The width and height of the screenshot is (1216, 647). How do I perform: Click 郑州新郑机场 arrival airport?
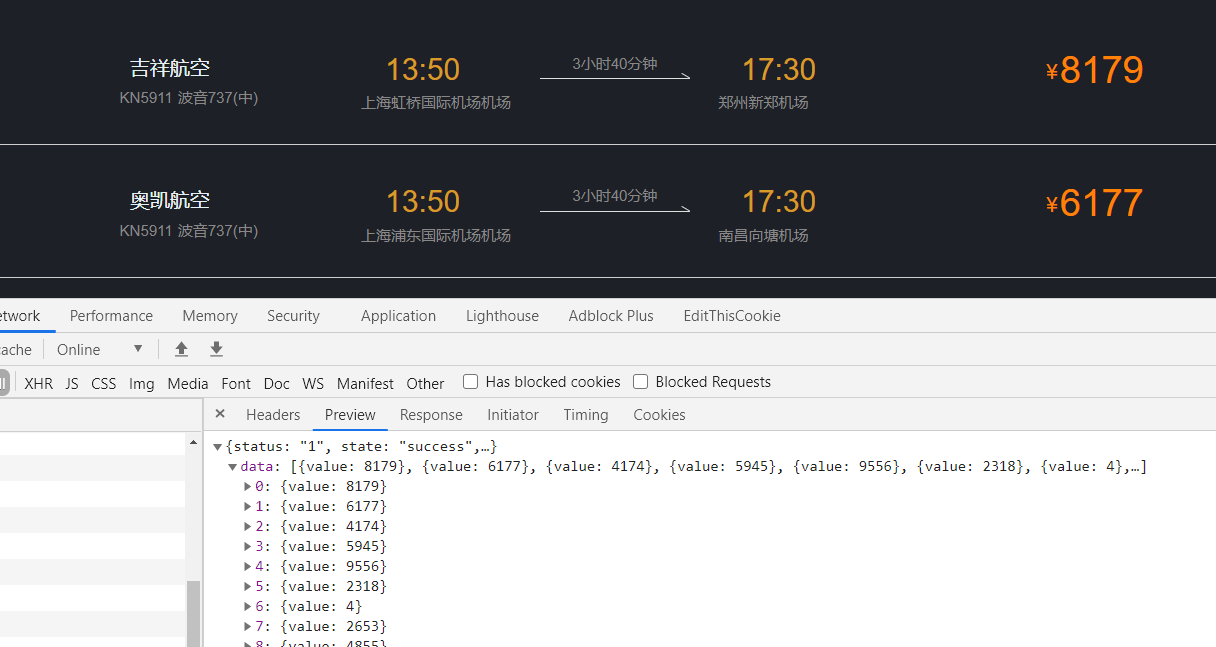point(763,102)
